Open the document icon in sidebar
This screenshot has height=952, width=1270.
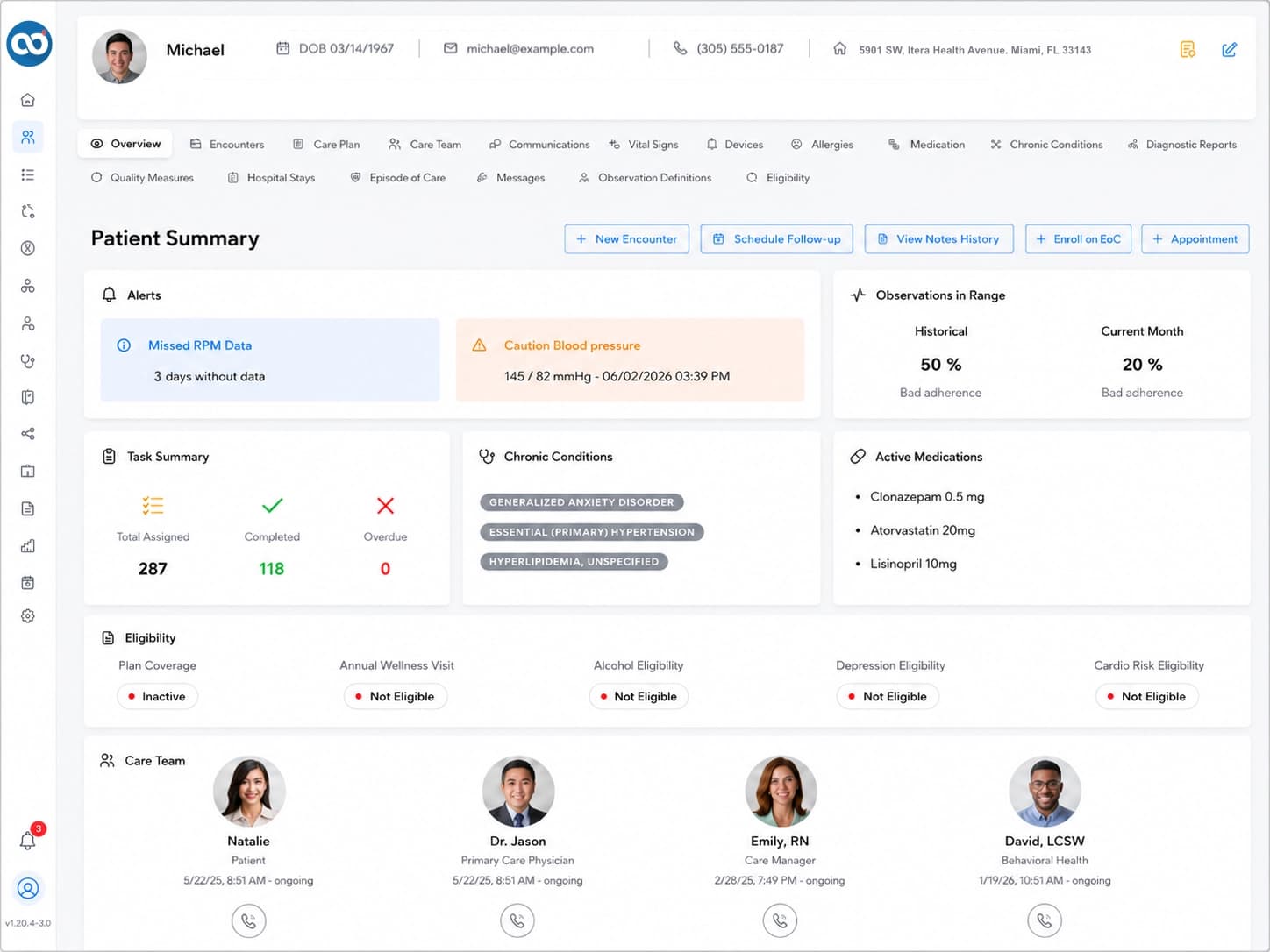pyautogui.click(x=28, y=508)
